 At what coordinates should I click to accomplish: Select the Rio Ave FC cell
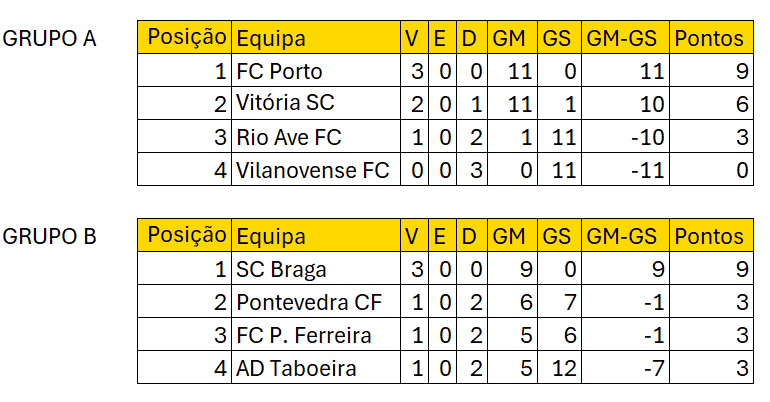[x=316, y=136]
